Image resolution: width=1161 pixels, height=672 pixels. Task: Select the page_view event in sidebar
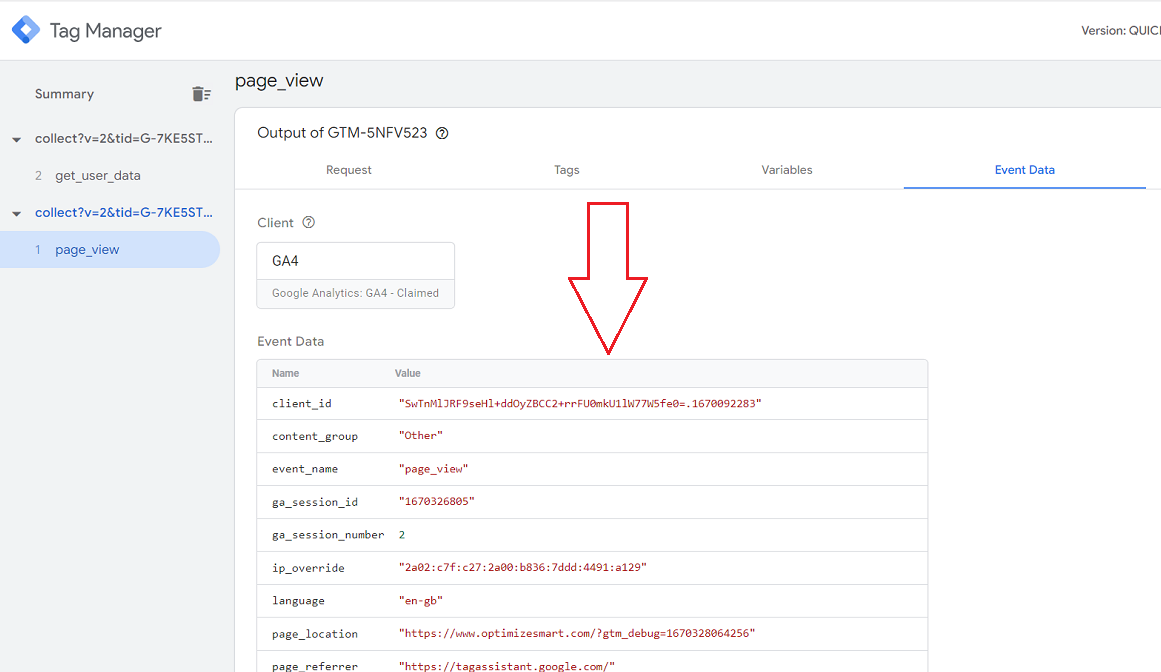point(87,250)
